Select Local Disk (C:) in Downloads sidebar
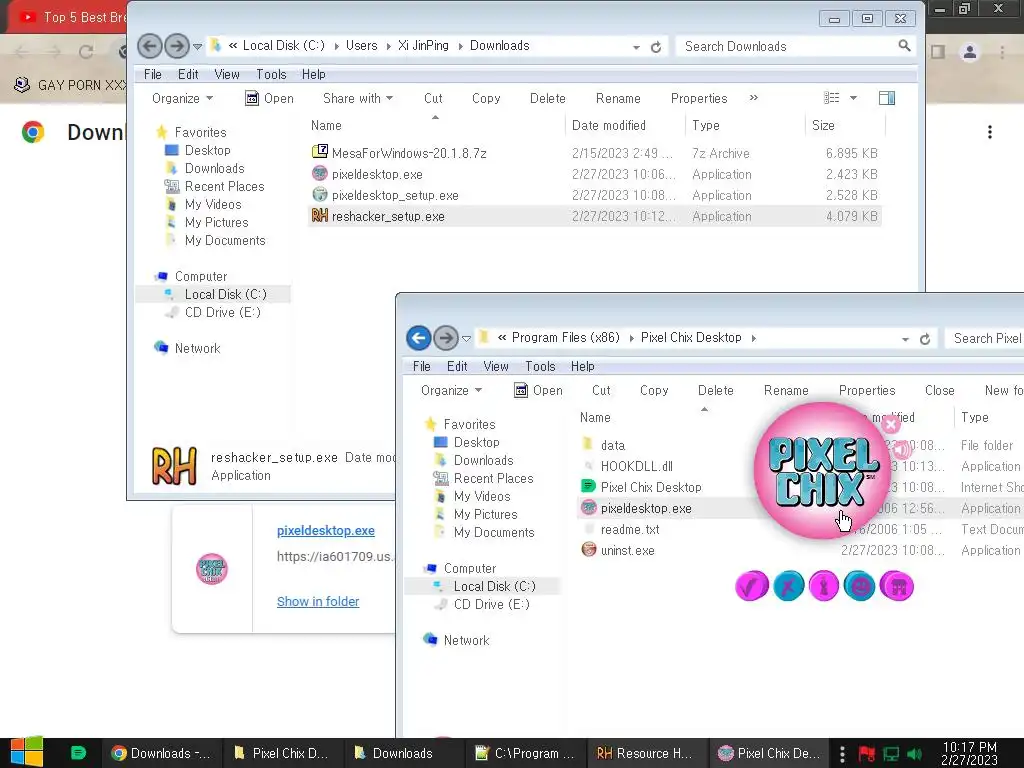The height and width of the screenshot is (768, 1024). coord(225,295)
